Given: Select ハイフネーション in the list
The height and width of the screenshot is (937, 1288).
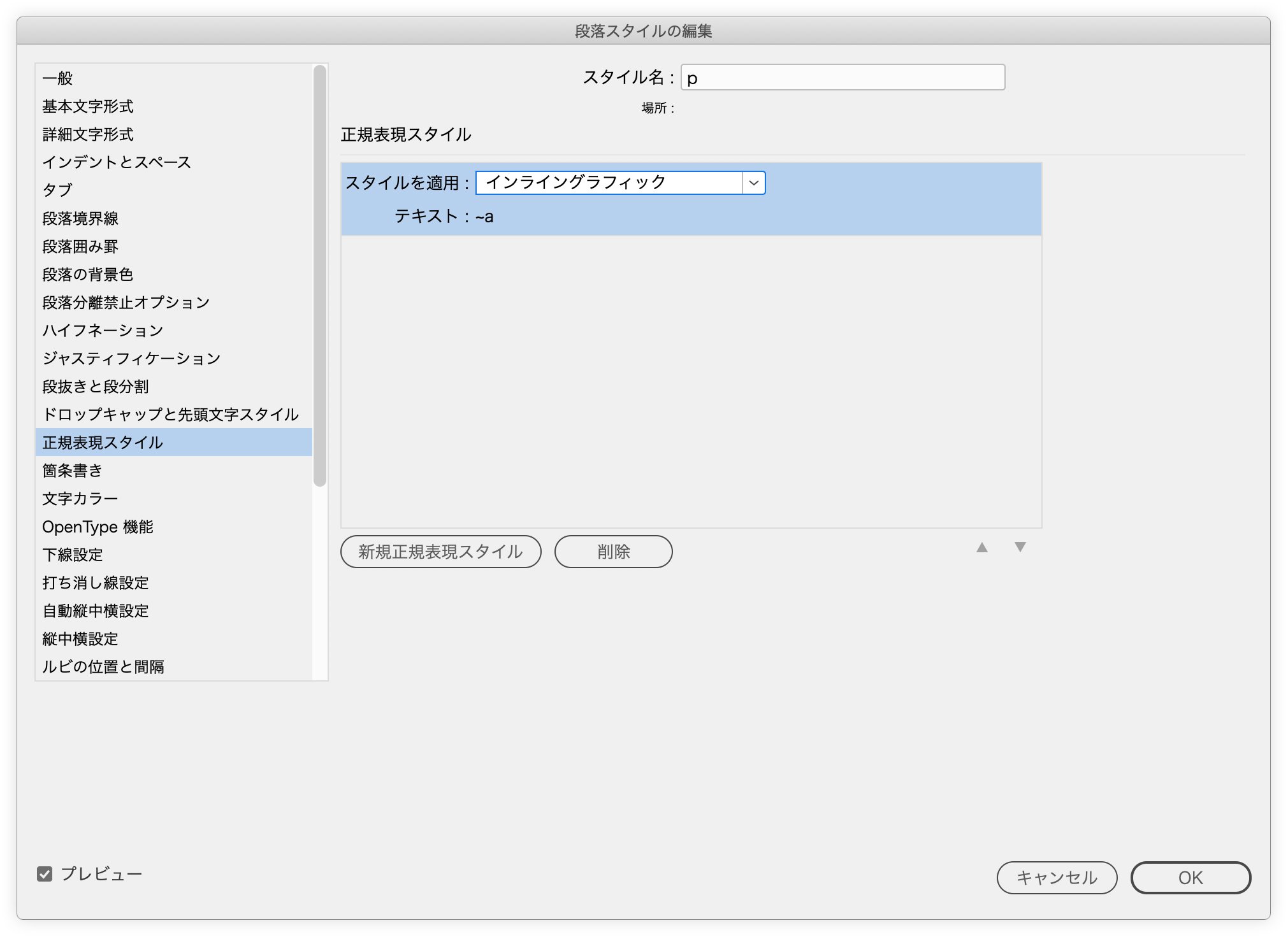Looking at the screenshot, I should click(103, 331).
